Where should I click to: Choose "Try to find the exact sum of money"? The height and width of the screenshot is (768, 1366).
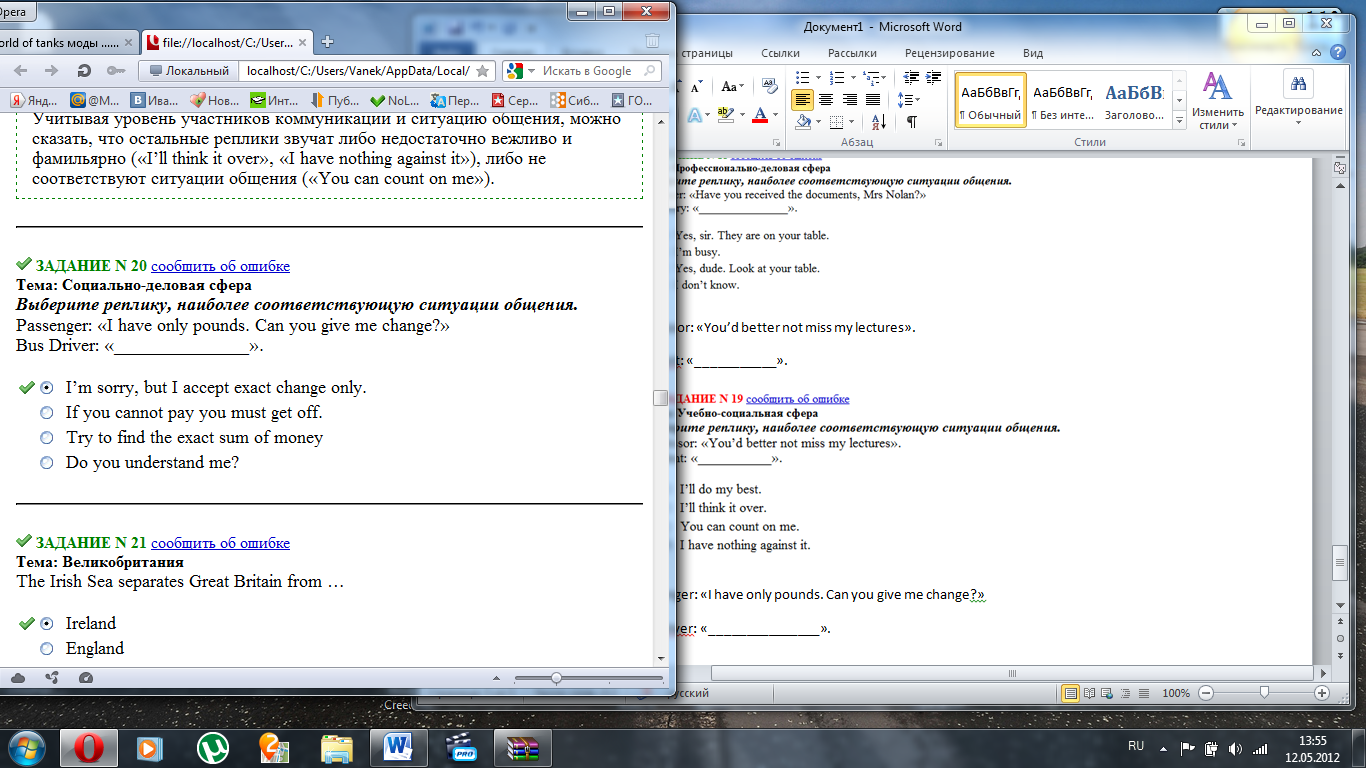coord(46,437)
